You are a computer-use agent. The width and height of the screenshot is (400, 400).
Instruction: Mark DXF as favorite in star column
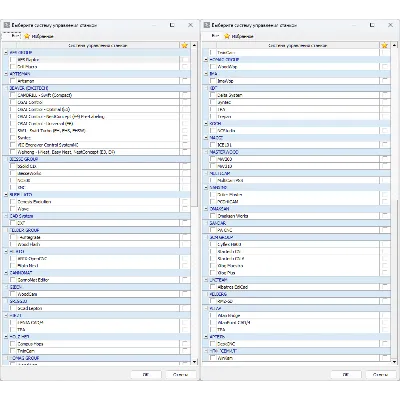click(x=185, y=223)
